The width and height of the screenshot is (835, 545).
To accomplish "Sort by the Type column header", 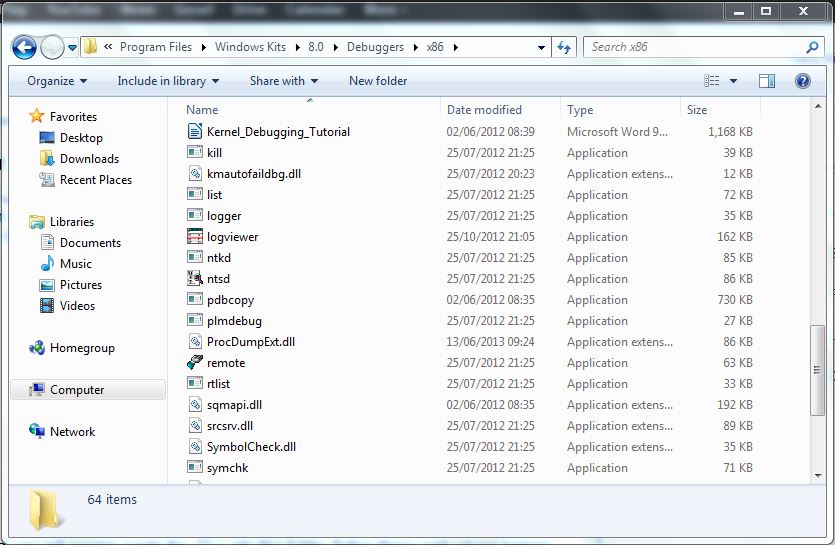I will click(x=580, y=110).
